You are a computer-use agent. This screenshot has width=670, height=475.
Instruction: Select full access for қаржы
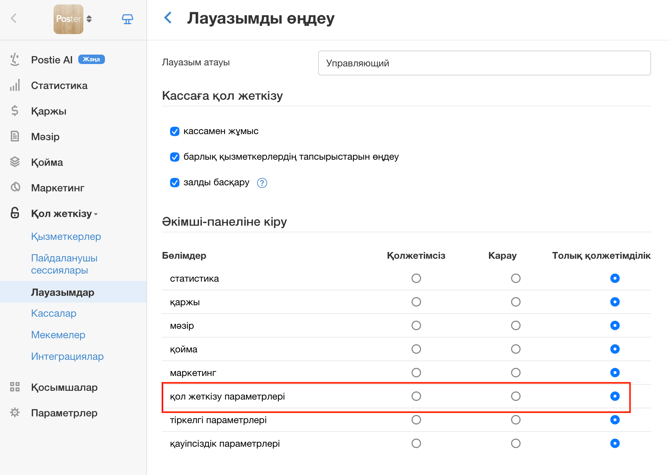coord(615,302)
